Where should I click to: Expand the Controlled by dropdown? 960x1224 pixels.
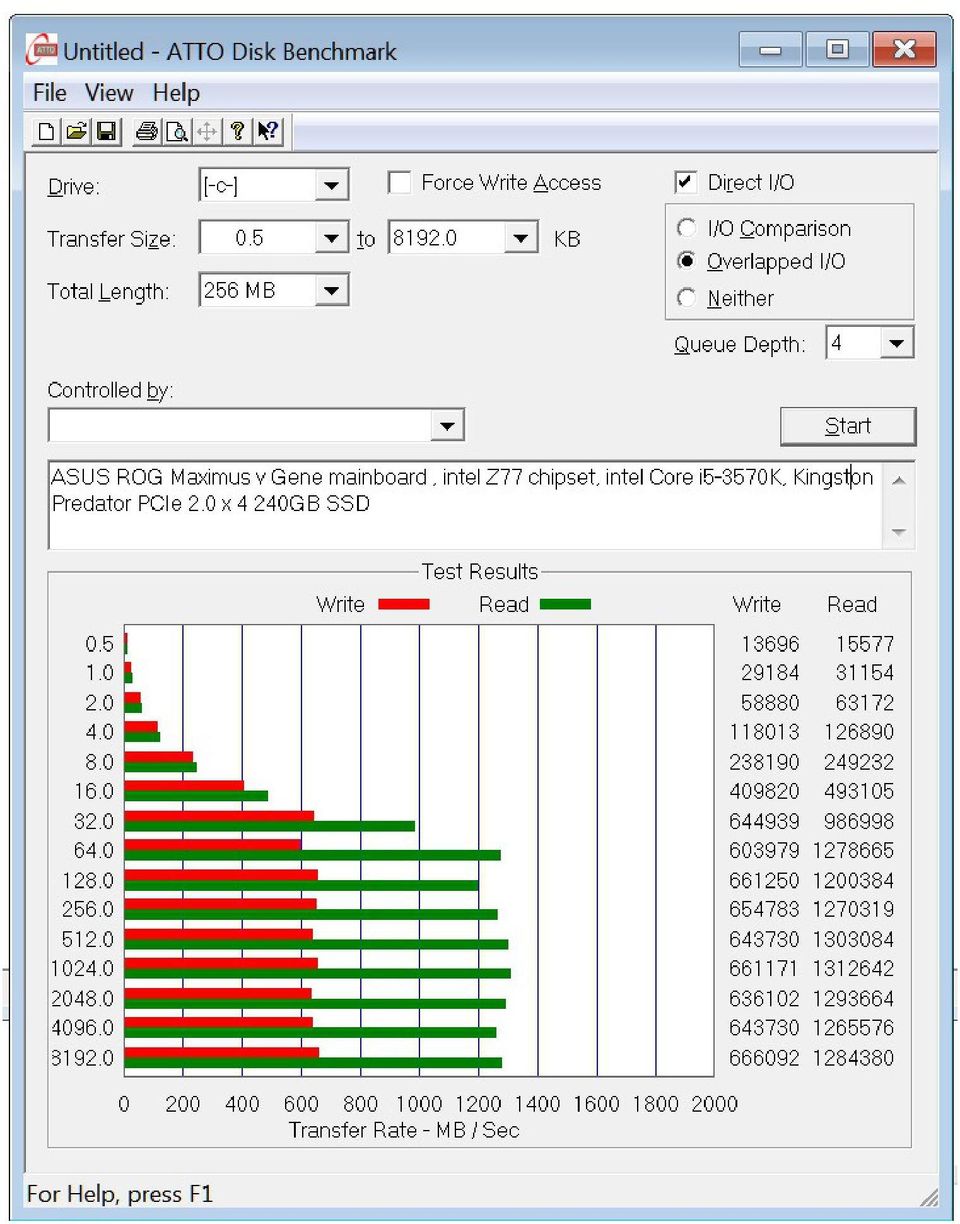pyautogui.click(x=447, y=426)
